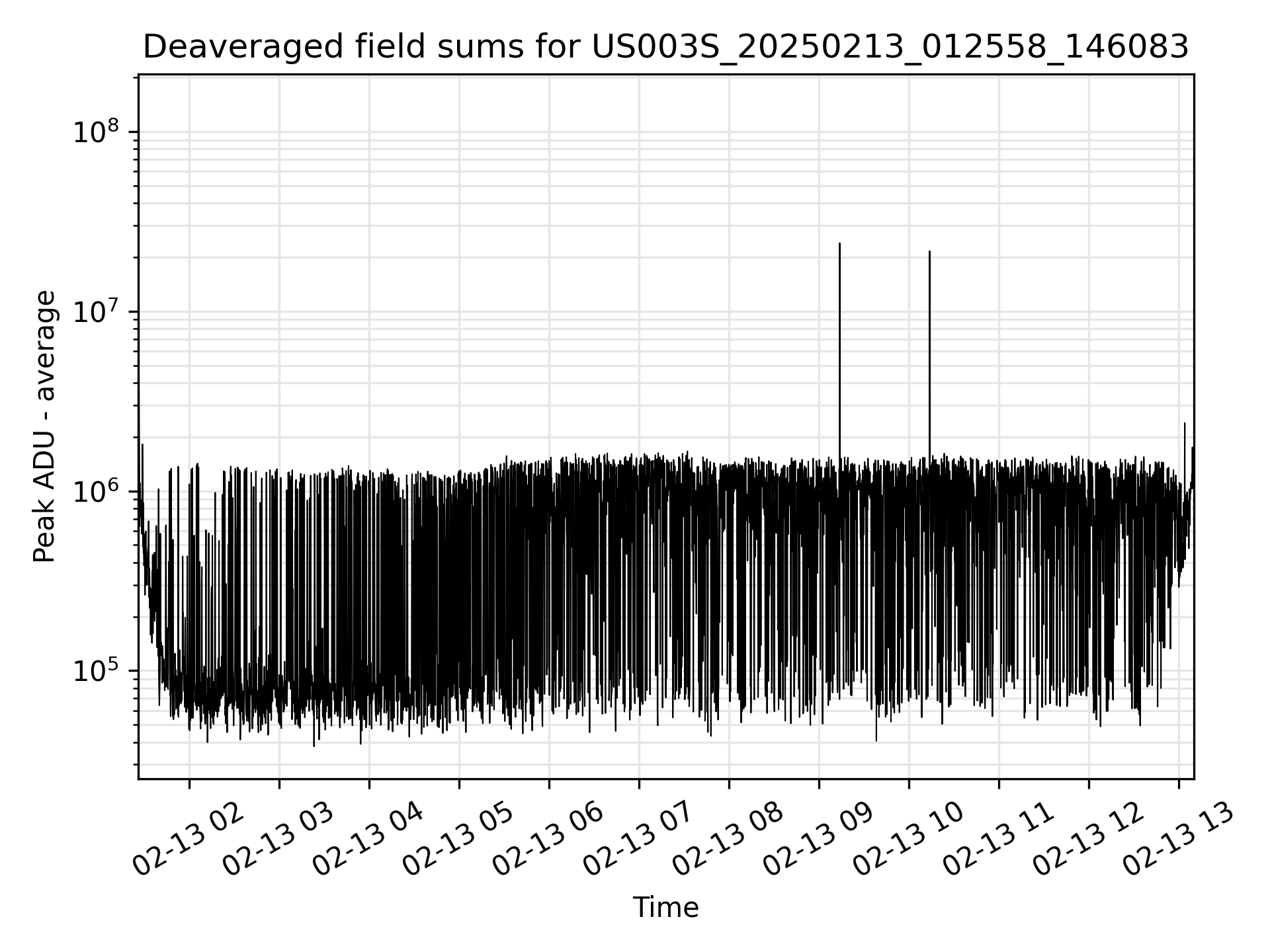Click the x-axis label 'Time'
Image resolution: width=1270 pixels, height=952 pixels.
[666, 908]
